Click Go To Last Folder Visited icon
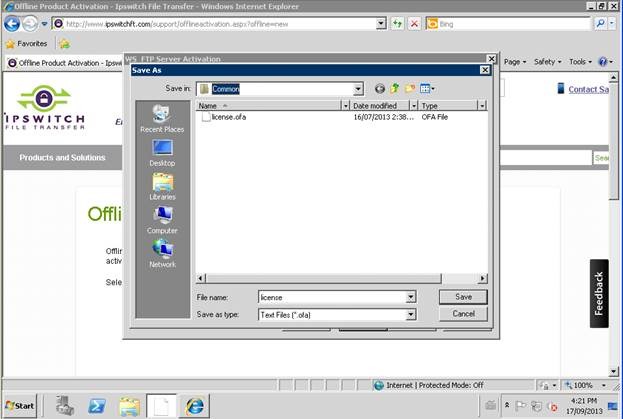Viewport: 623px width, 419px height. click(x=379, y=89)
